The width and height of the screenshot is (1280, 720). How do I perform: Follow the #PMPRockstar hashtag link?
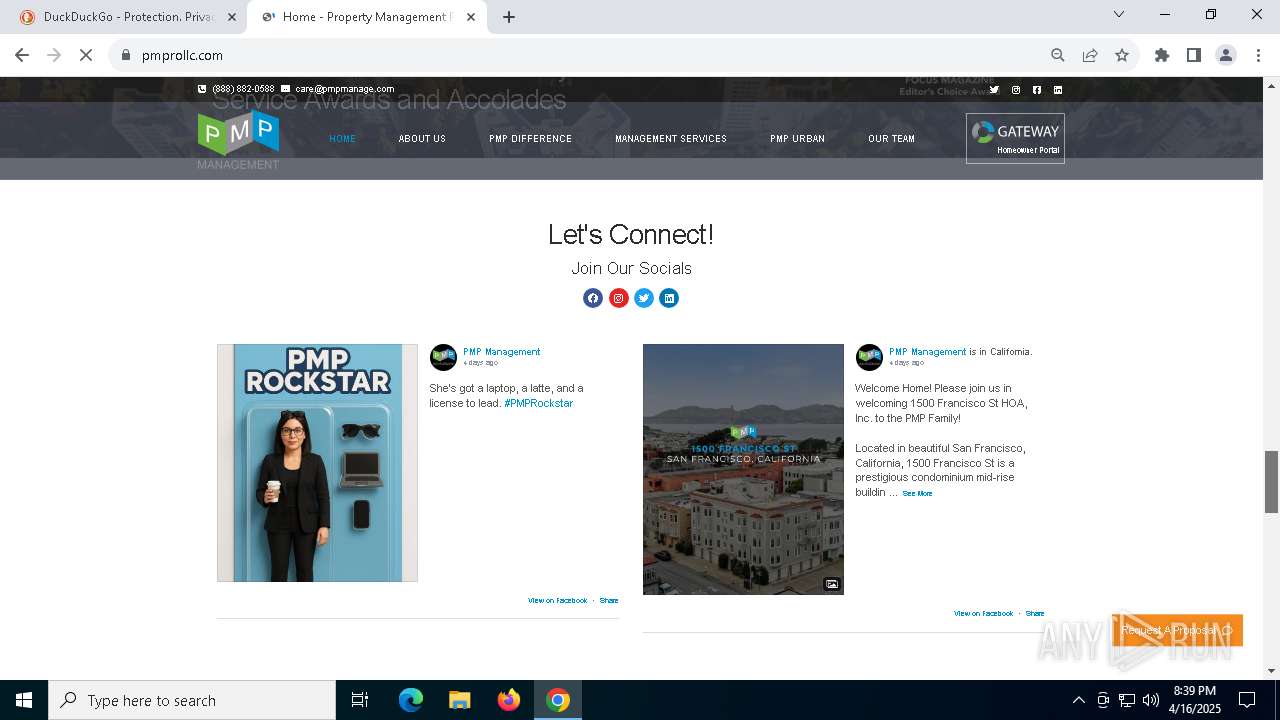point(538,403)
